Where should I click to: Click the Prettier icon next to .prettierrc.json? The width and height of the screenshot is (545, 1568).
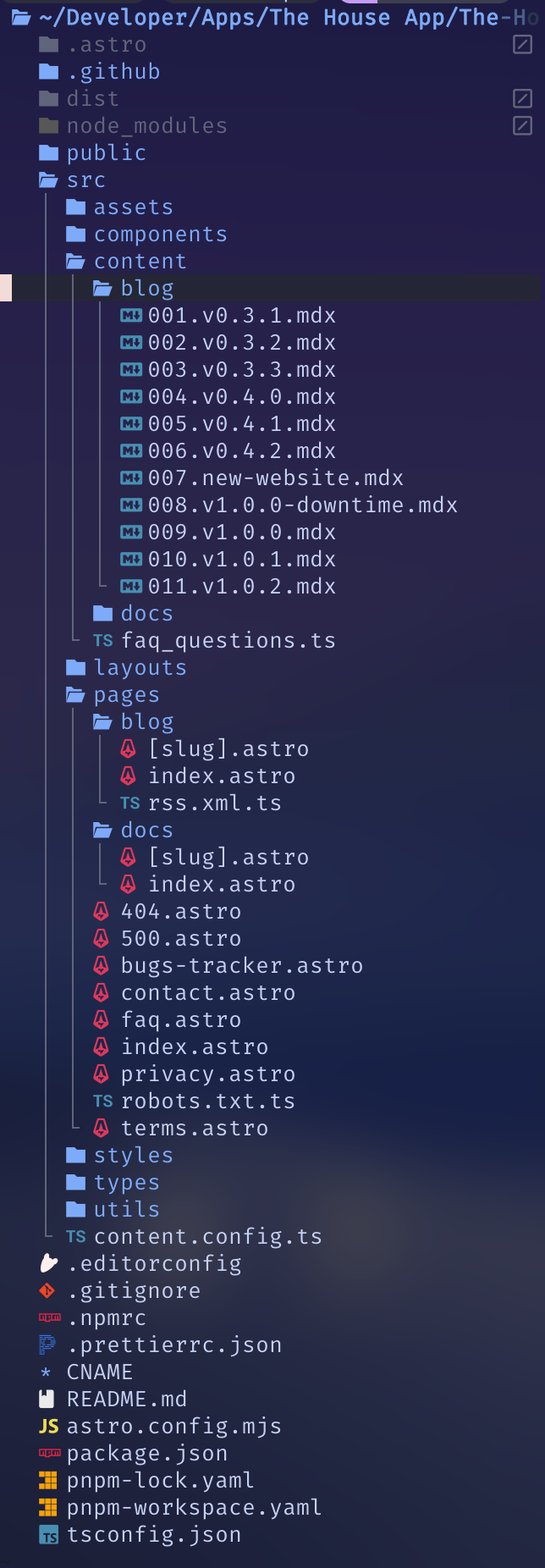coord(47,1345)
